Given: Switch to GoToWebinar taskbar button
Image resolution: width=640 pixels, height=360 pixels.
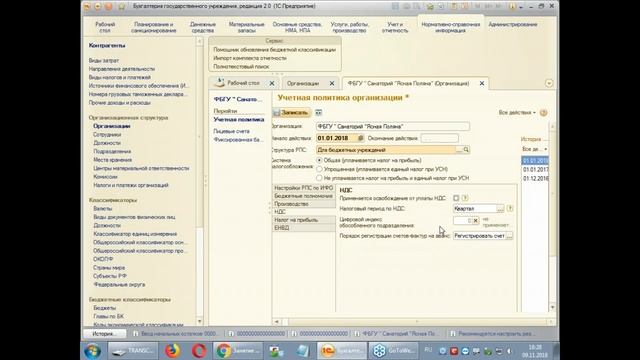Looking at the screenshot, I should tap(394, 351).
